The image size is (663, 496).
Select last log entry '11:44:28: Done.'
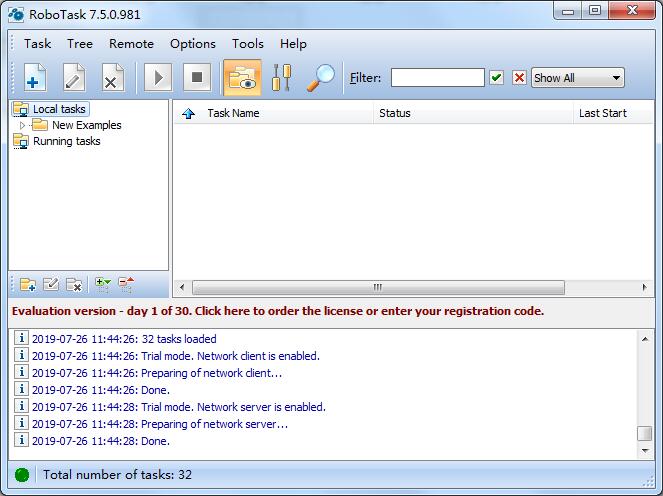(101, 441)
